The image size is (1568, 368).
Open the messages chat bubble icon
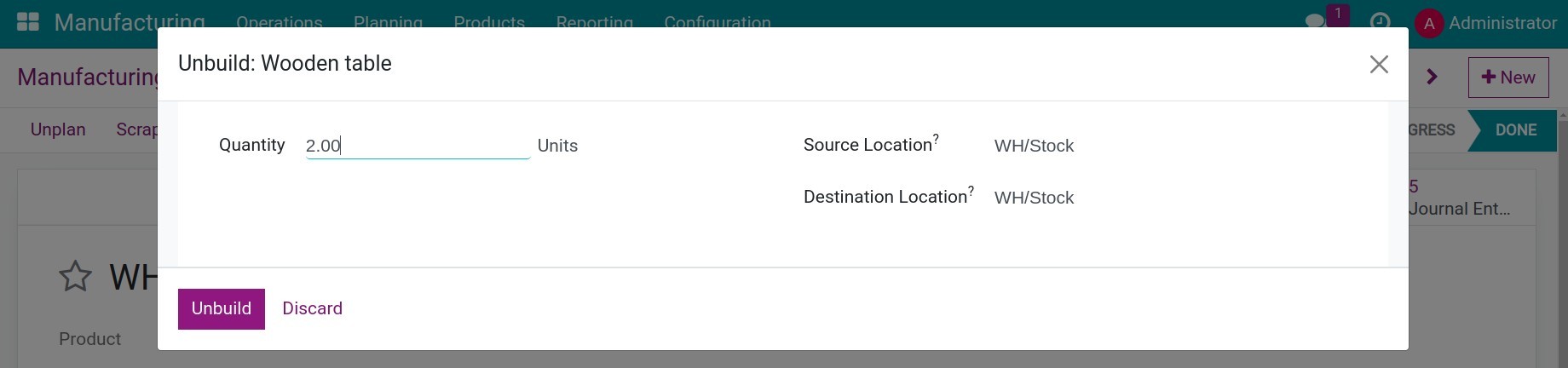pyautogui.click(x=1316, y=21)
